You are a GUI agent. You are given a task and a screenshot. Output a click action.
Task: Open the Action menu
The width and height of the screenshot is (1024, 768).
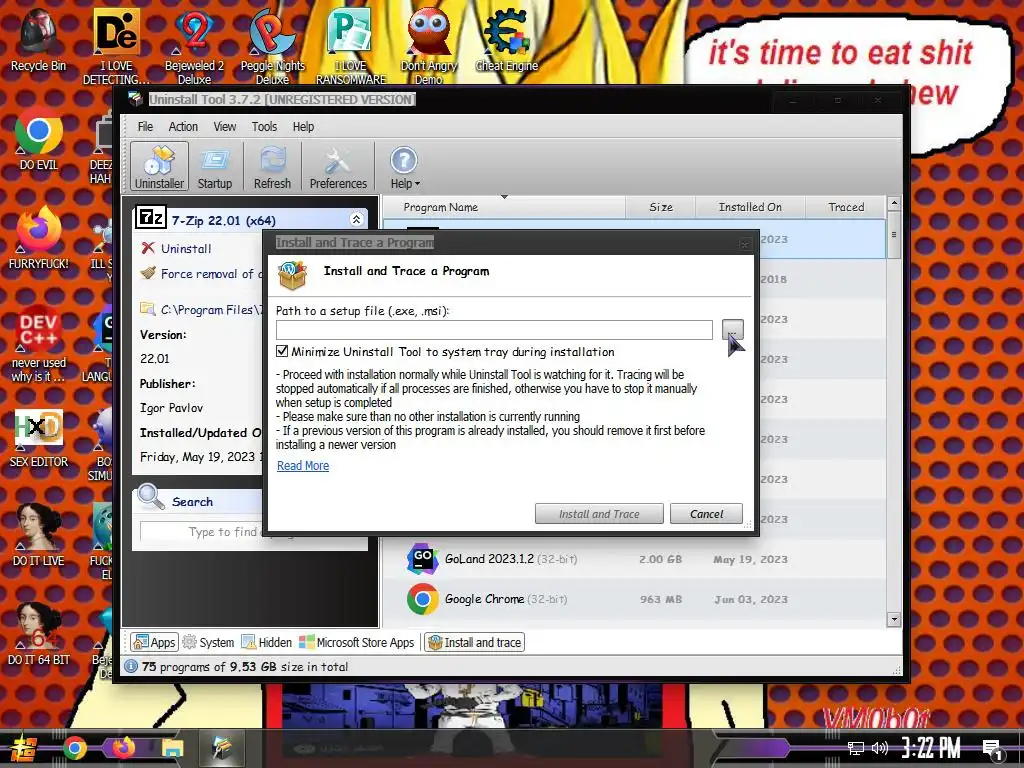pyautogui.click(x=183, y=127)
